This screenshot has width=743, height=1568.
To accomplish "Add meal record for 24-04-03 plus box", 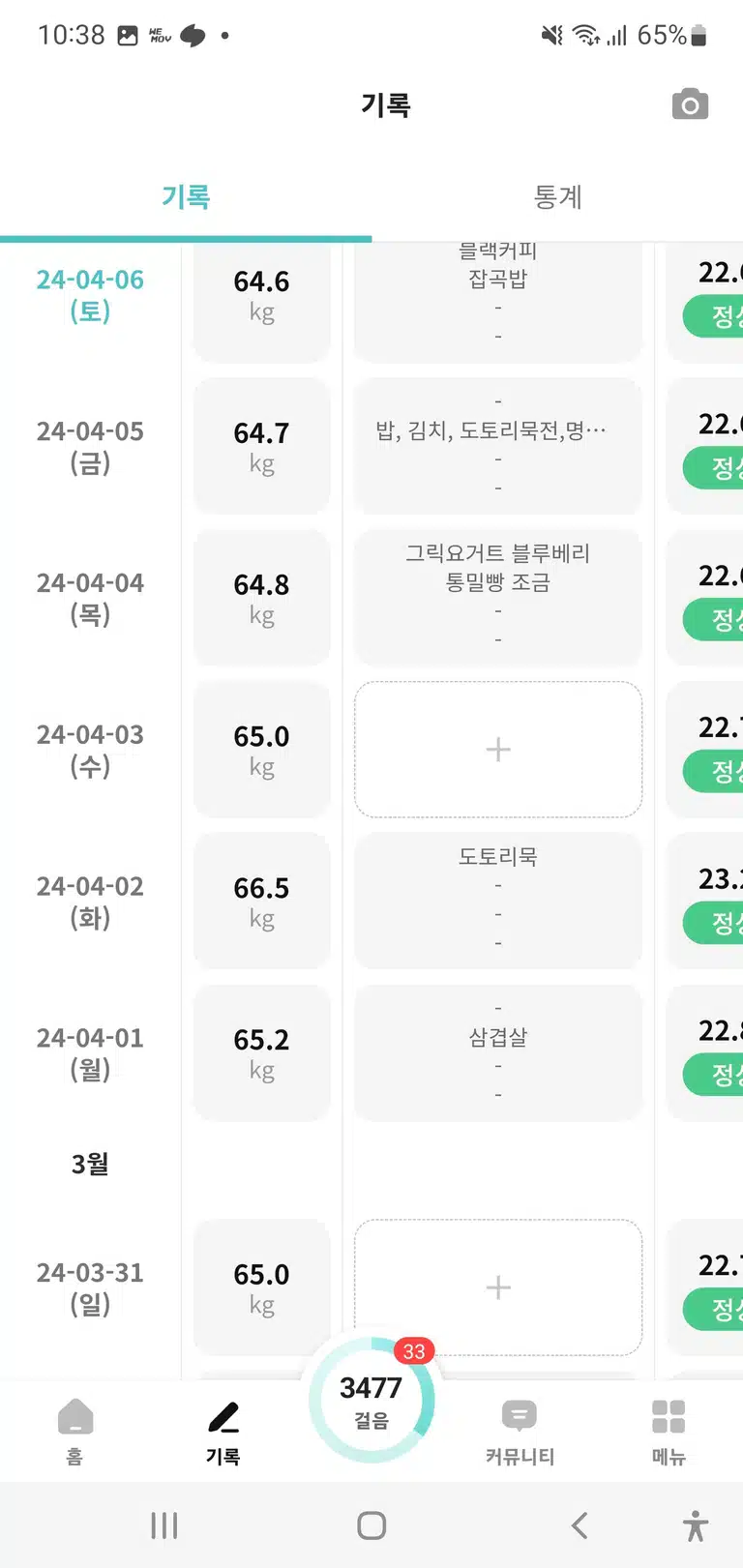I will pos(498,750).
